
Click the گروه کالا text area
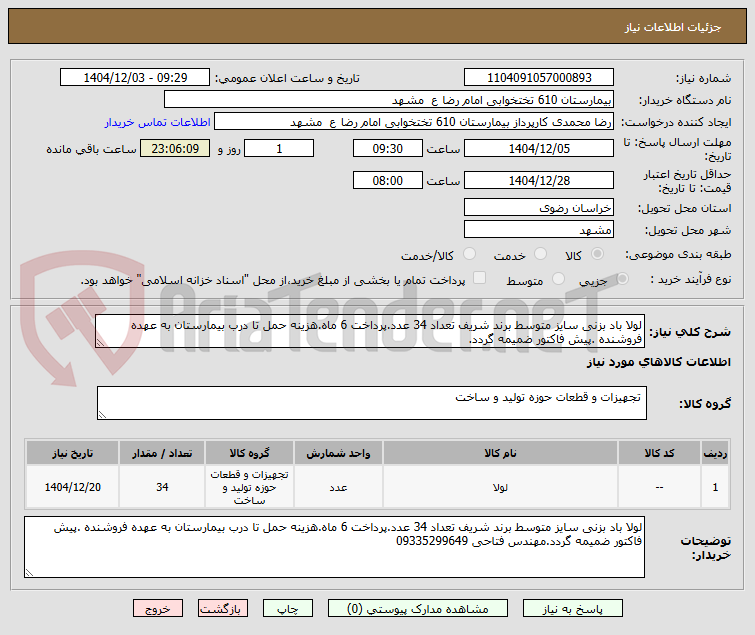tap(372, 403)
